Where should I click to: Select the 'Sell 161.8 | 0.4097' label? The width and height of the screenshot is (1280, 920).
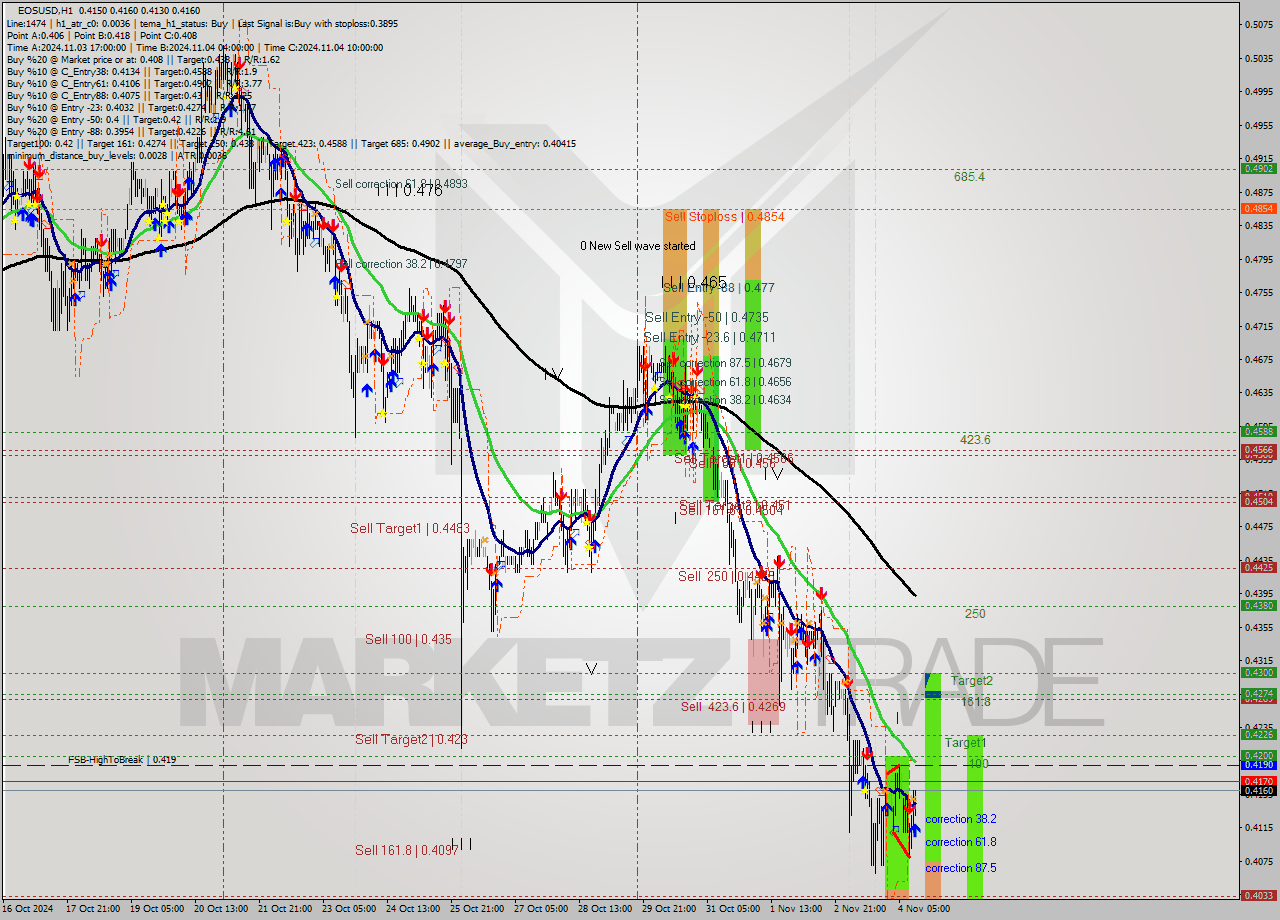coord(407,850)
